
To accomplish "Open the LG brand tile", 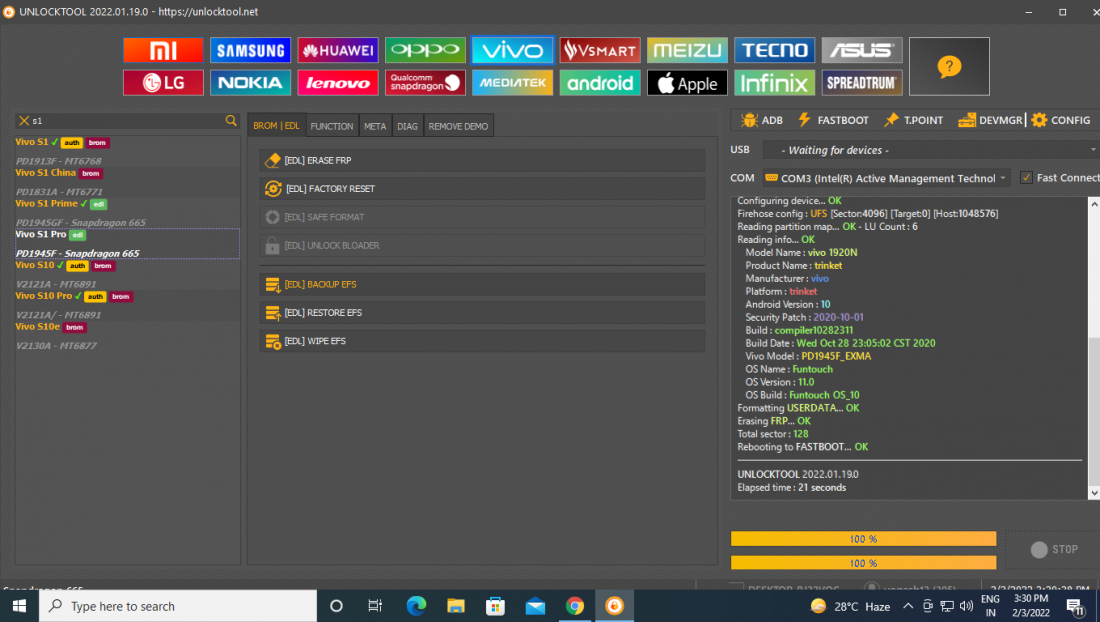I will click(x=163, y=83).
